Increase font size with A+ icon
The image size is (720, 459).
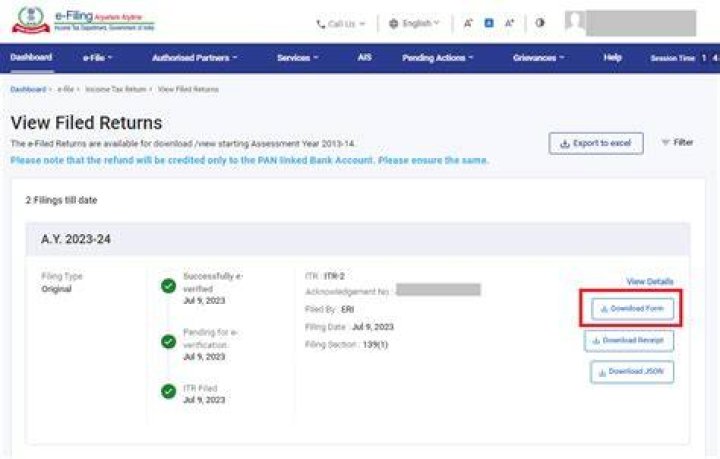tap(509, 23)
